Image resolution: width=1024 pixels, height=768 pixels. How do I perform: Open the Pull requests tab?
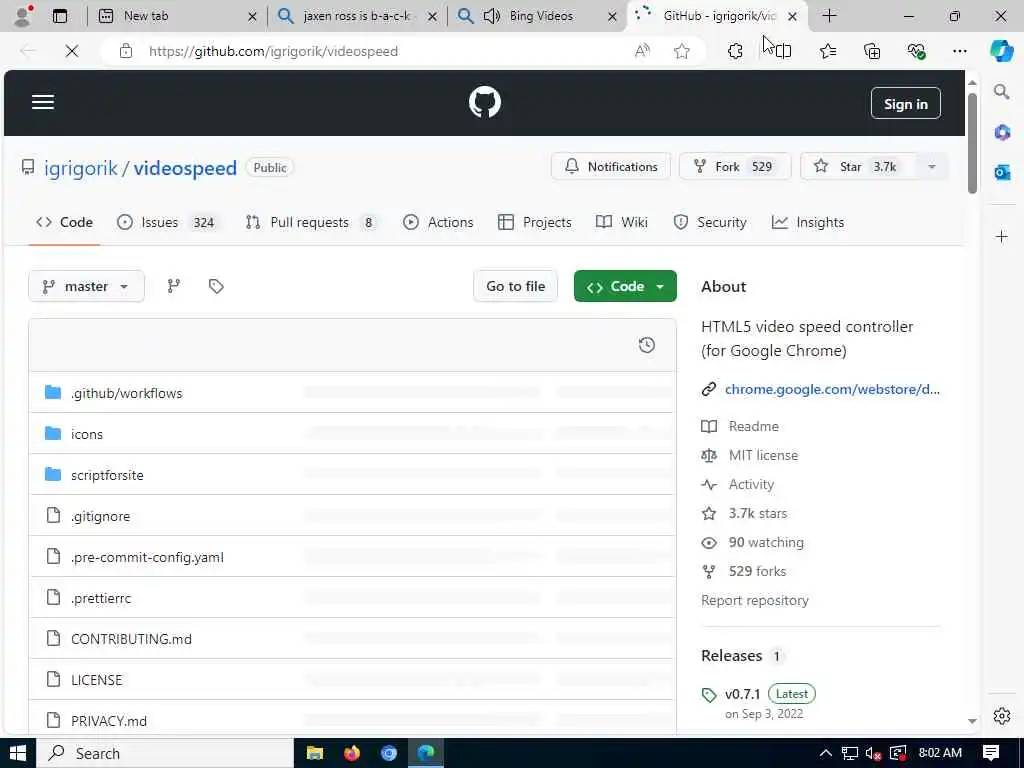(x=310, y=223)
